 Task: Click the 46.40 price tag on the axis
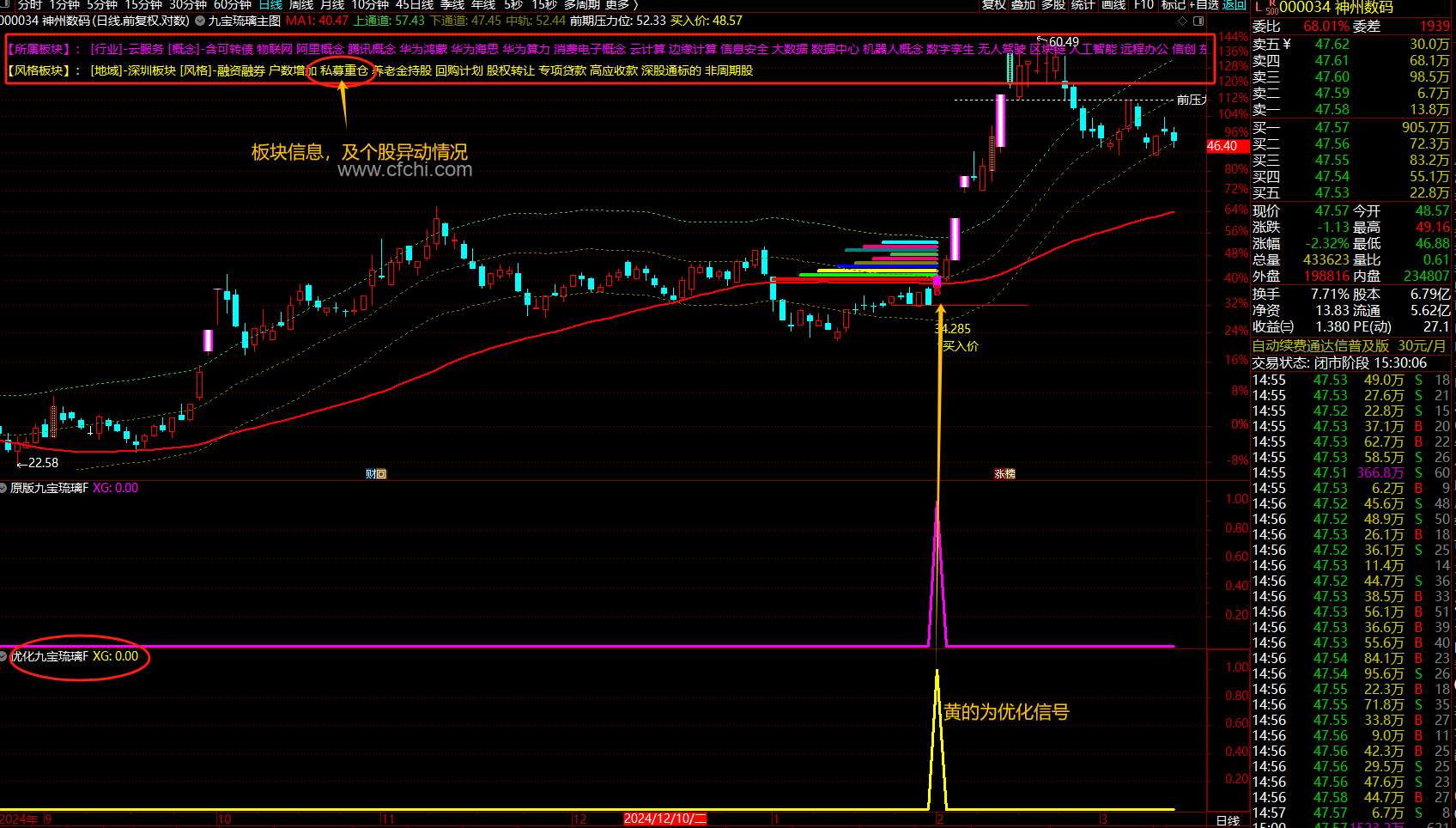coord(1227,146)
